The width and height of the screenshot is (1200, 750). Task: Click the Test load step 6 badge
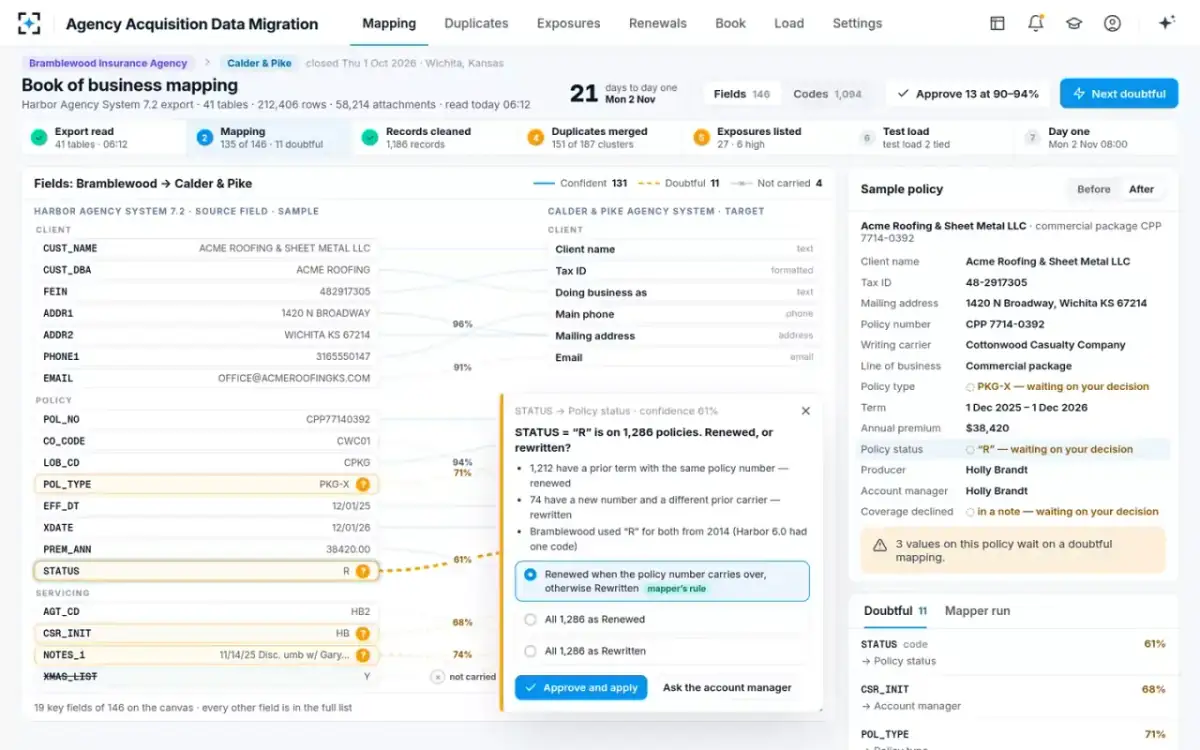[867, 138]
